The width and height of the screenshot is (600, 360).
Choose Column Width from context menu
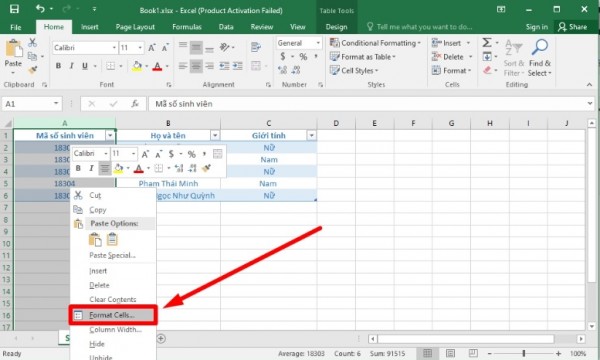pos(113,330)
